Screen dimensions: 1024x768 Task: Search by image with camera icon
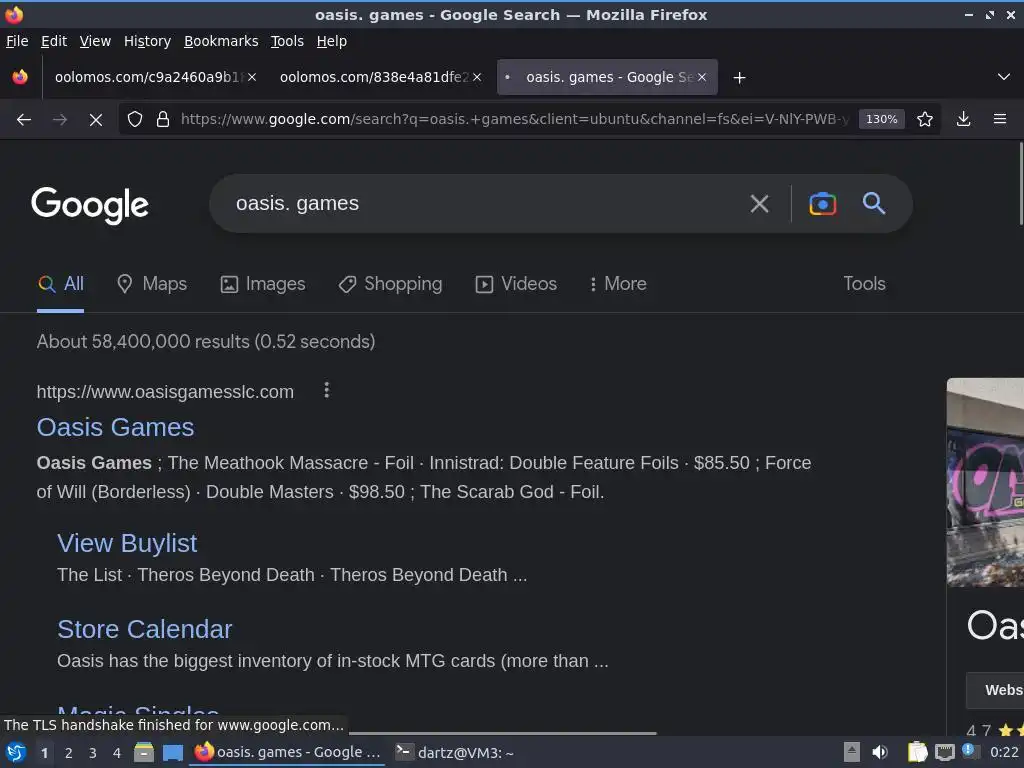822,204
